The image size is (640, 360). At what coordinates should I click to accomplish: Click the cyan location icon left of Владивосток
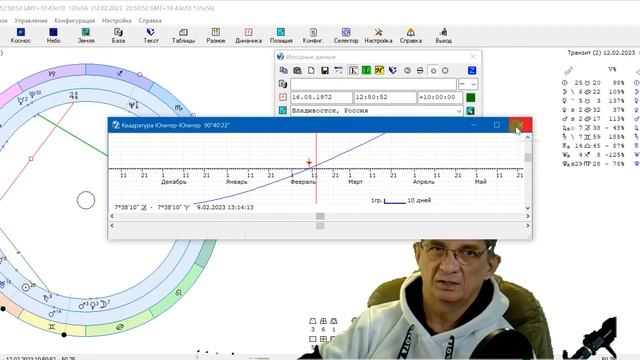pos(282,110)
